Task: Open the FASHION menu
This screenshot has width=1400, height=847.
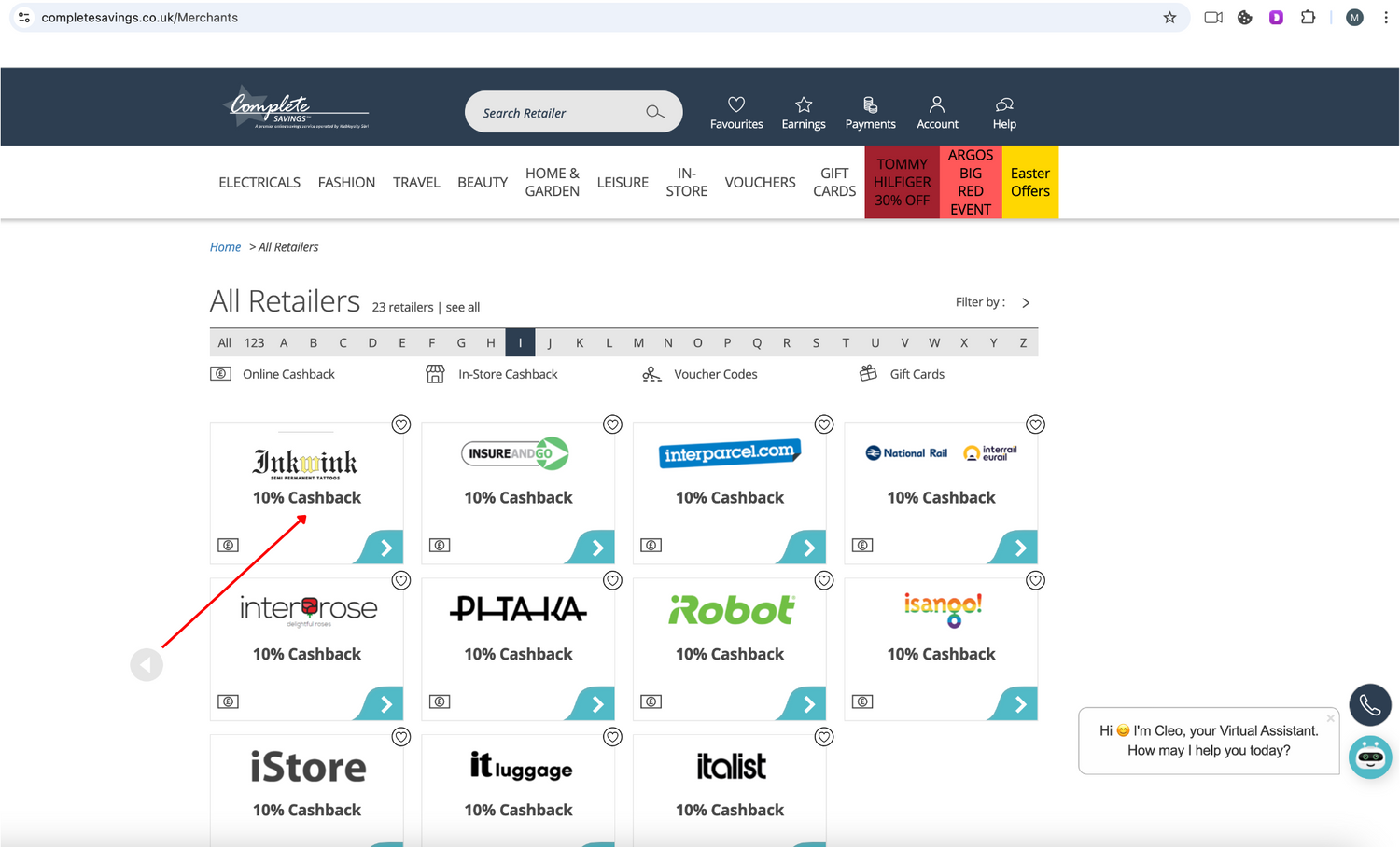Action: pos(346,182)
